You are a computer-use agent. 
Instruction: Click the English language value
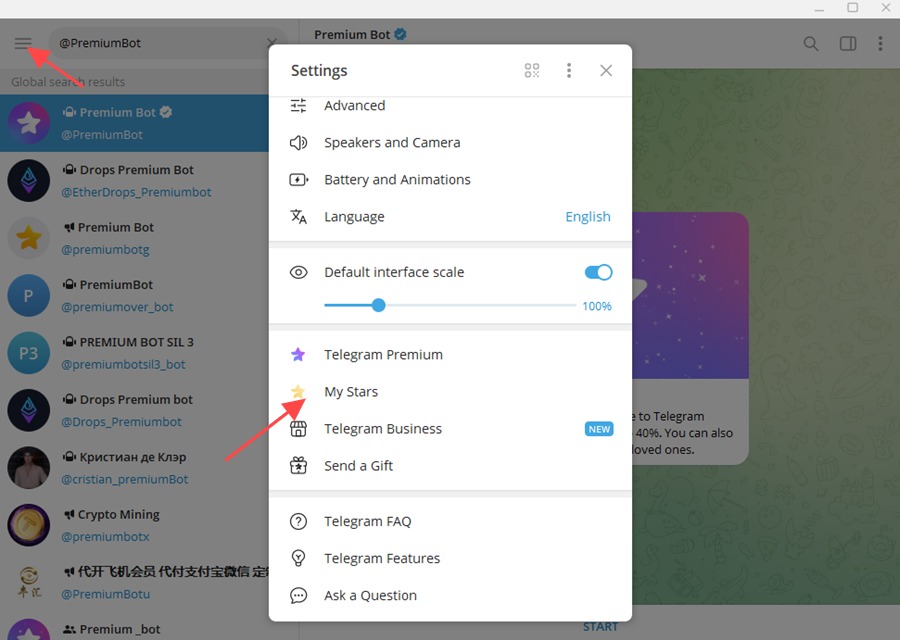click(588, 217)
